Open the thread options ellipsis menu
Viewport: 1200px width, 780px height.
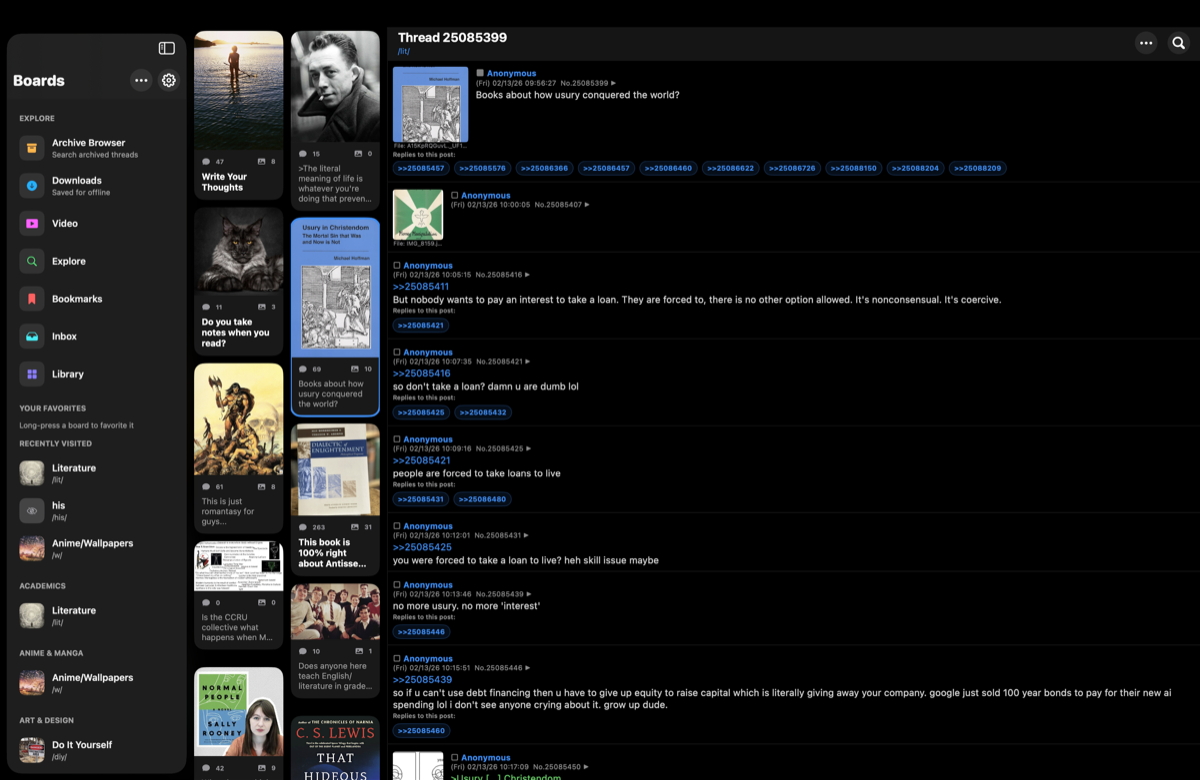1146,43
